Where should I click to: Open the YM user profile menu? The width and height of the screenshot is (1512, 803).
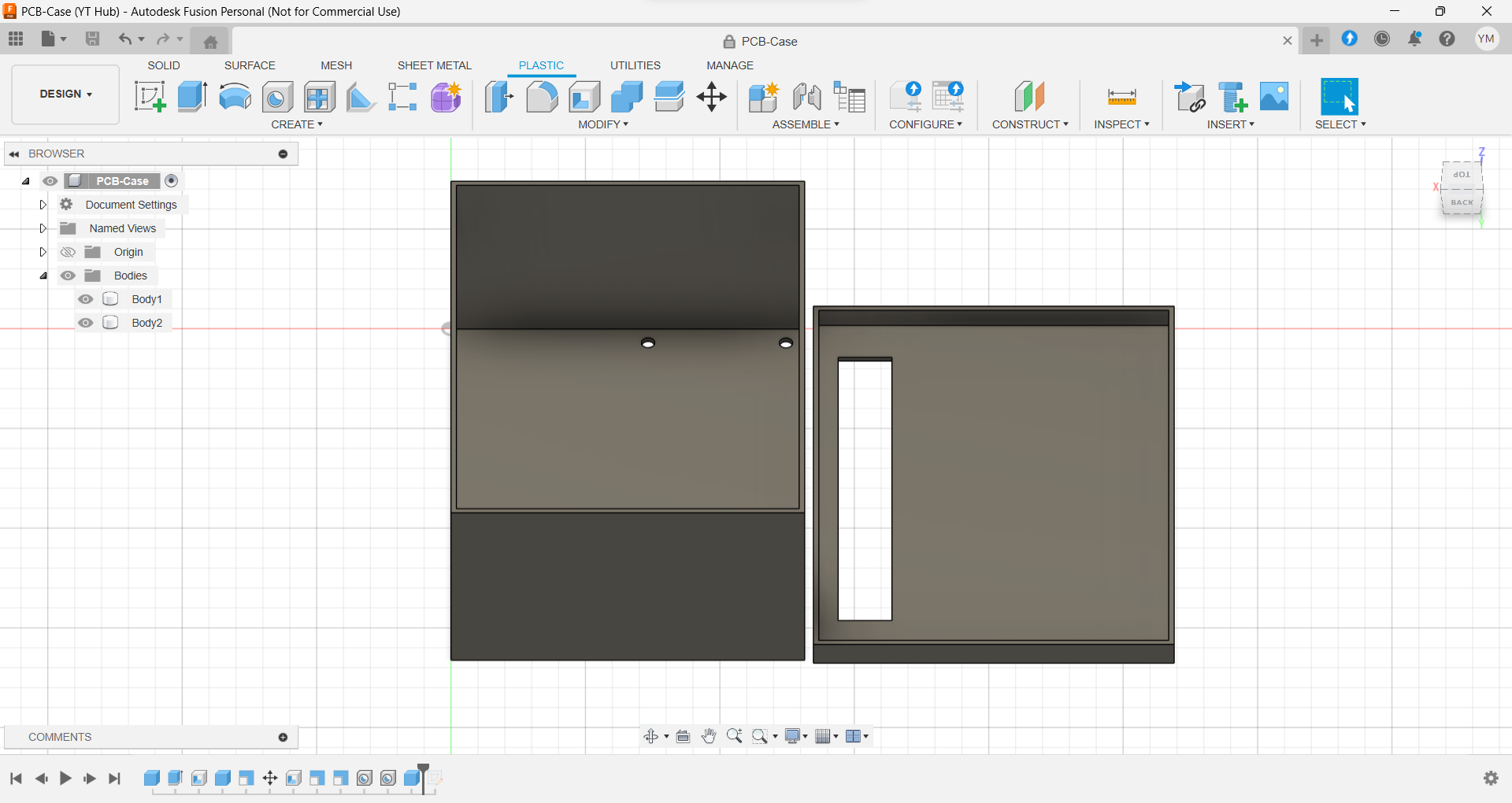[1486, 39]
